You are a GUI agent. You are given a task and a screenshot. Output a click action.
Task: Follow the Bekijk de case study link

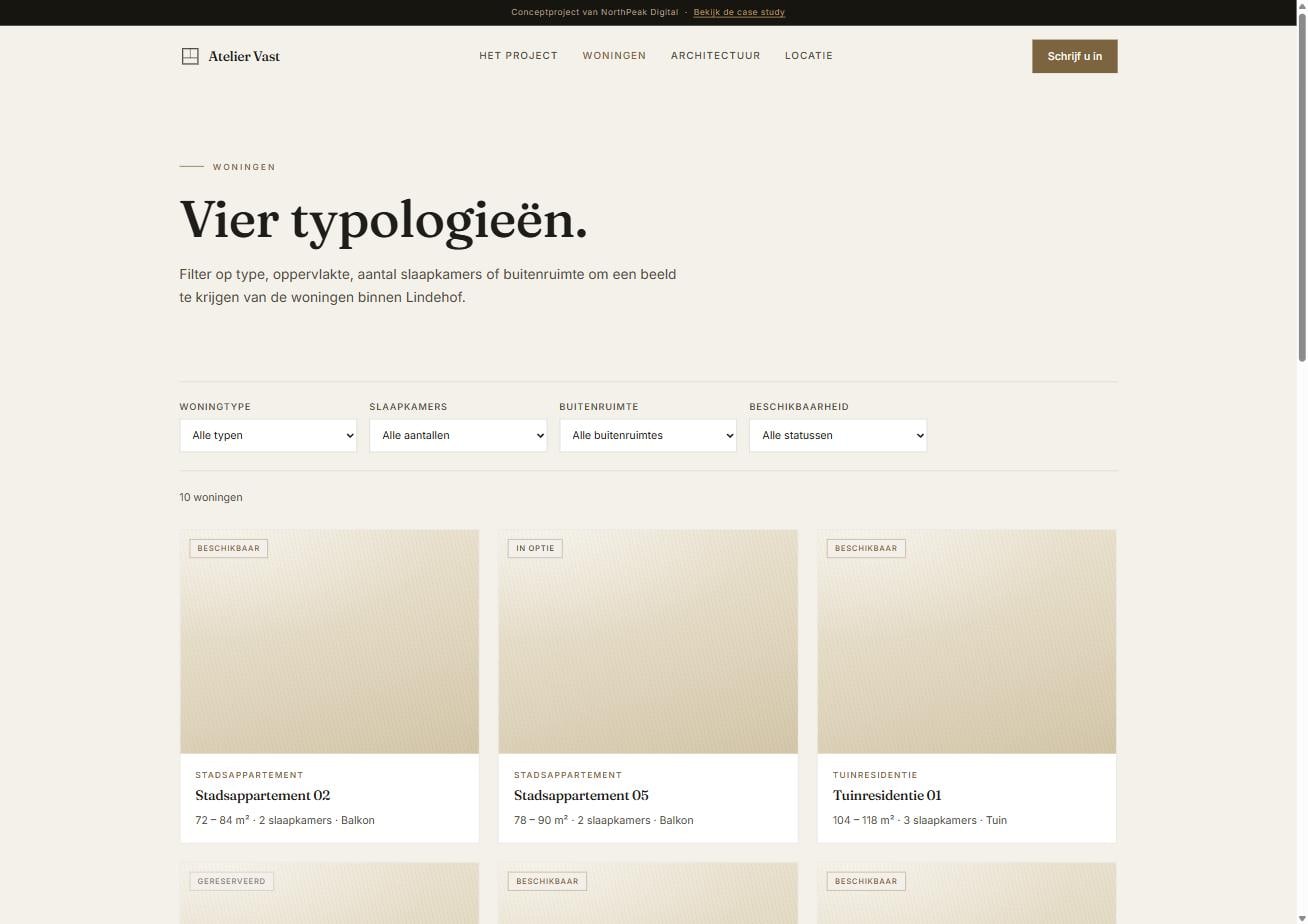739,12
